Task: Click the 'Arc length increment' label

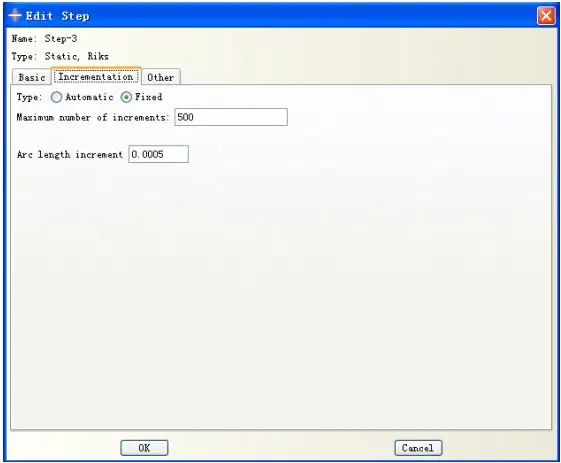Action: pos(70,154)
